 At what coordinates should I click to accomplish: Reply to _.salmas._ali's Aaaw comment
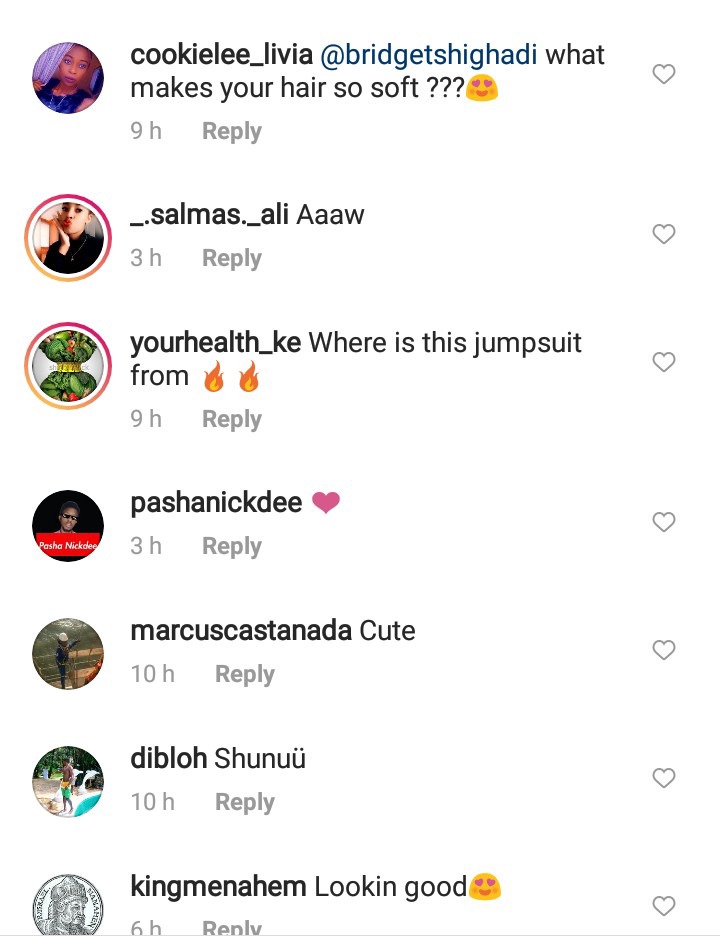tap(232, 259)
